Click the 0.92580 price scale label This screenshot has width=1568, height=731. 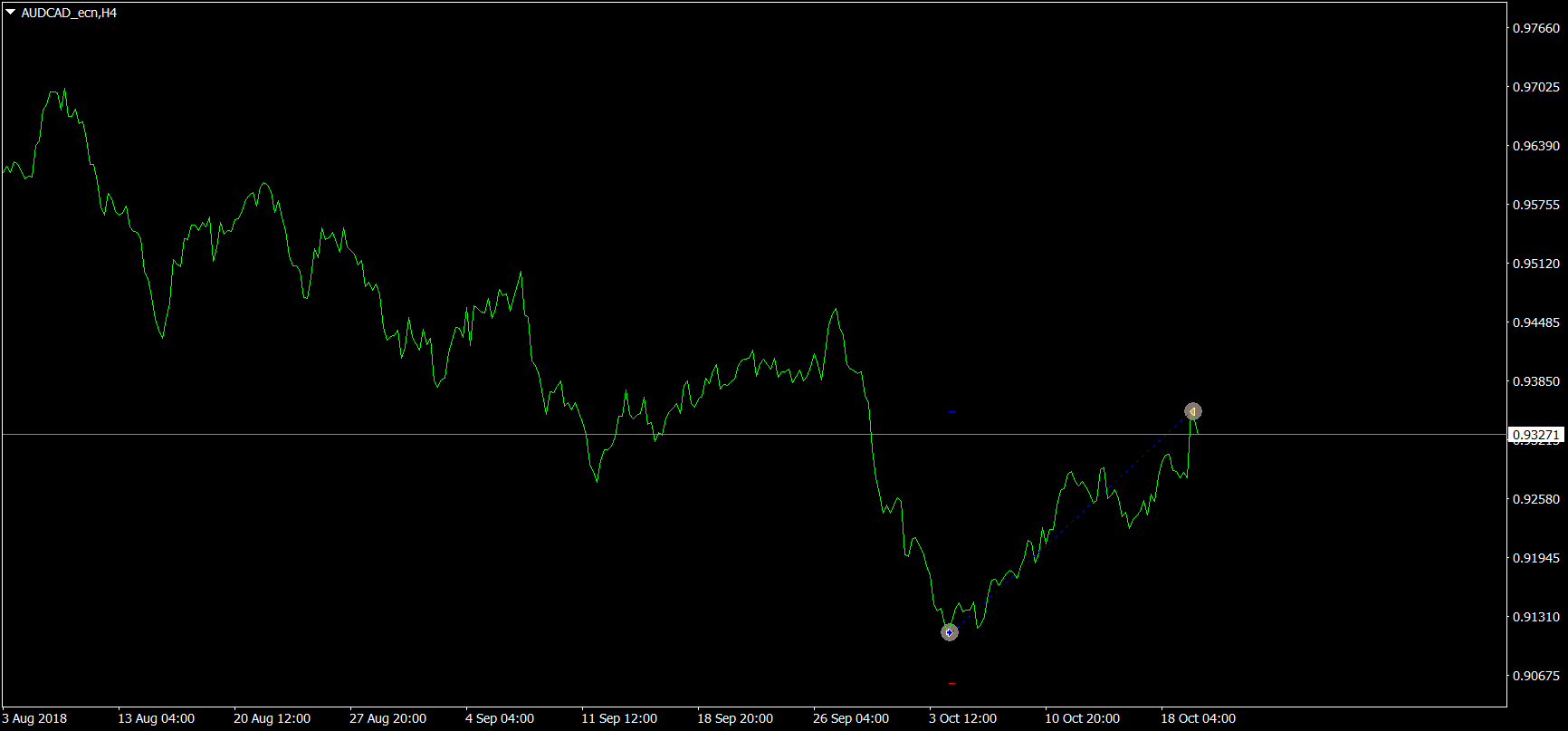pyautogui.click(x=1536, y=499)
